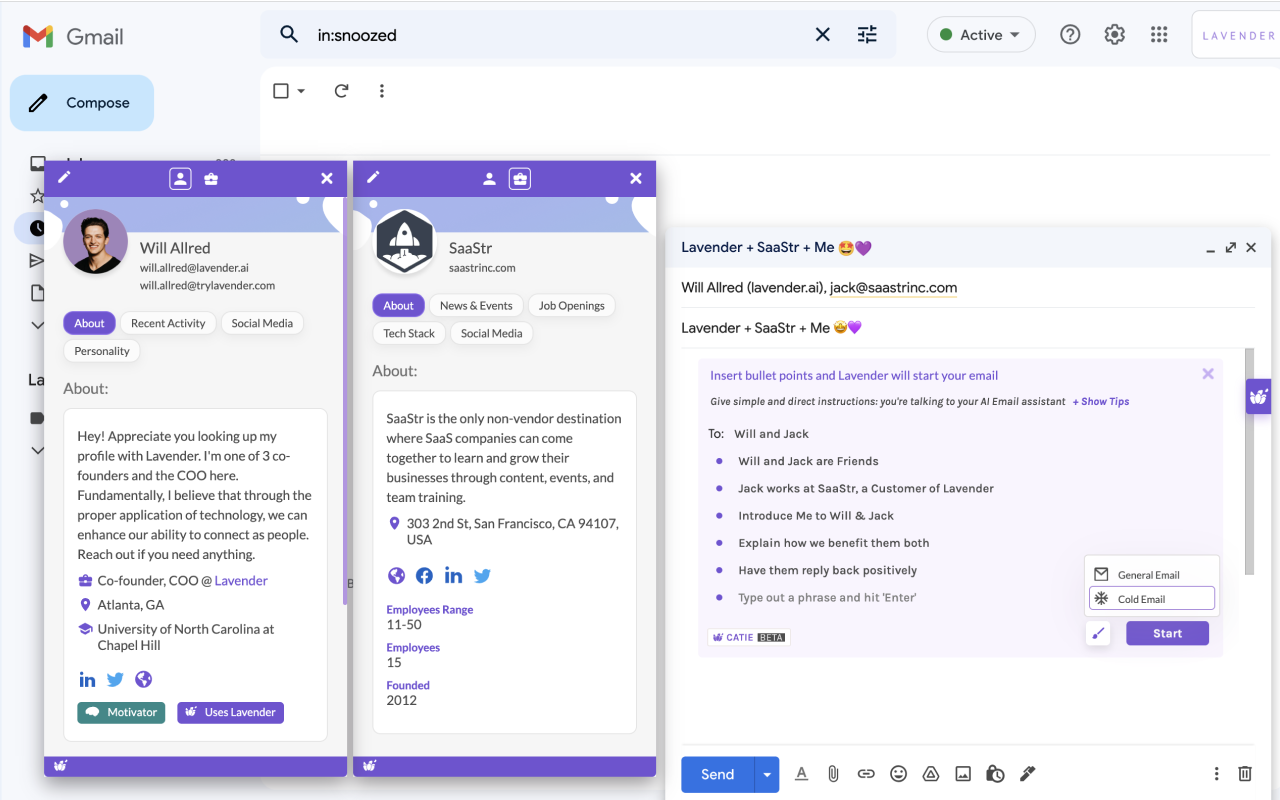
Task: Click the compose body vertical scrollbar
Action: [1249, 462]
